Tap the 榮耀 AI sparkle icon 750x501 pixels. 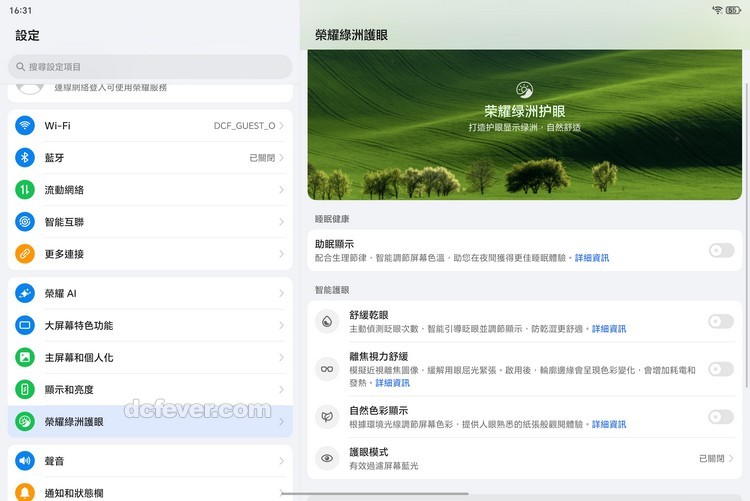pyautogui.click(x=25, y=293)
